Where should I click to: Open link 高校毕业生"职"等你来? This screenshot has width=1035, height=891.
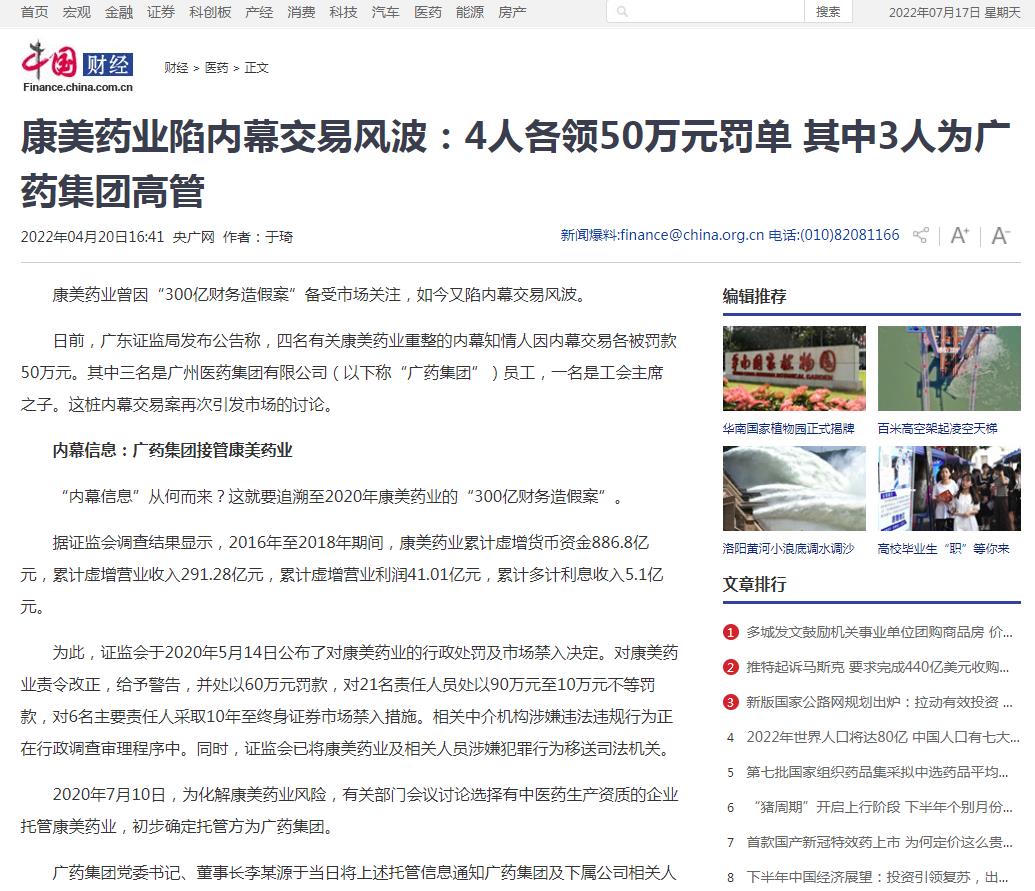click(944, 549)
